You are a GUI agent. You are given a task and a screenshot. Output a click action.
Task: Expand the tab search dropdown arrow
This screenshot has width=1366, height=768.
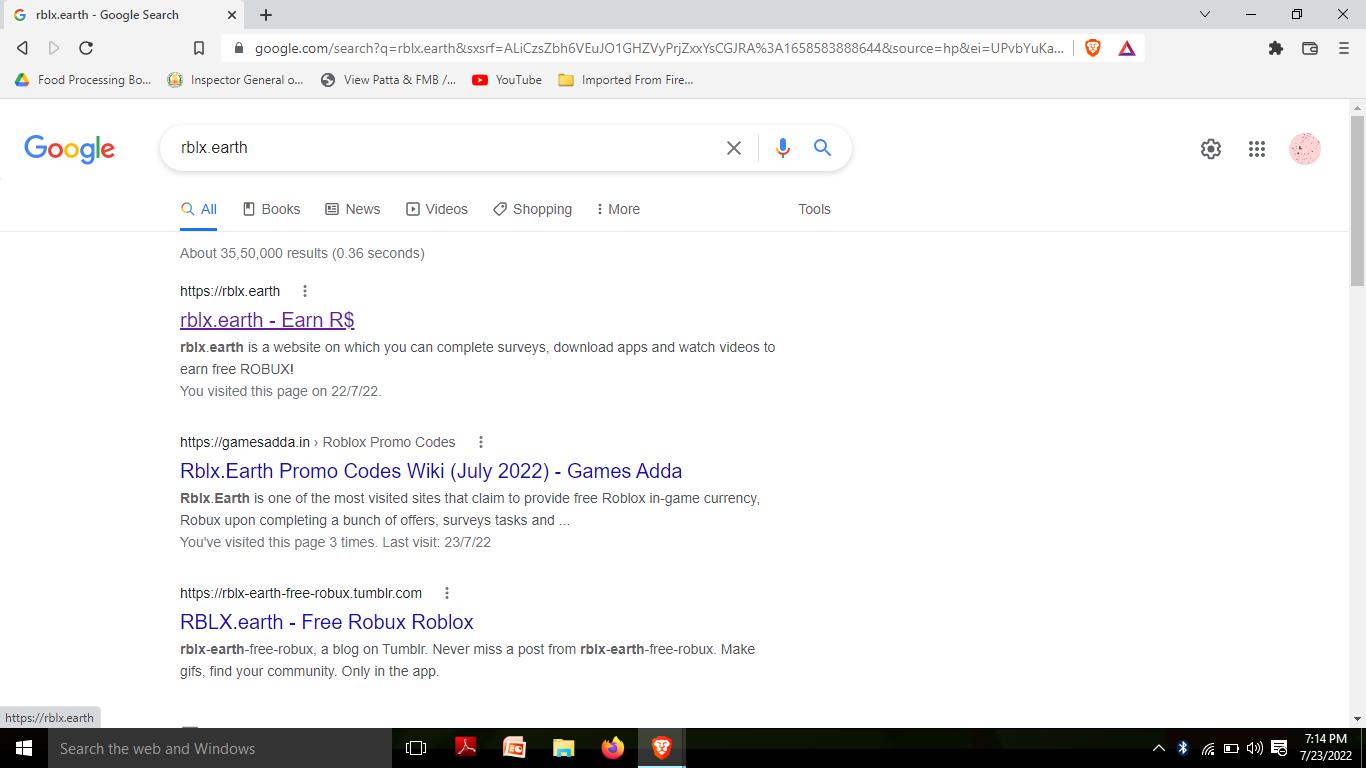click(1205, 14)
